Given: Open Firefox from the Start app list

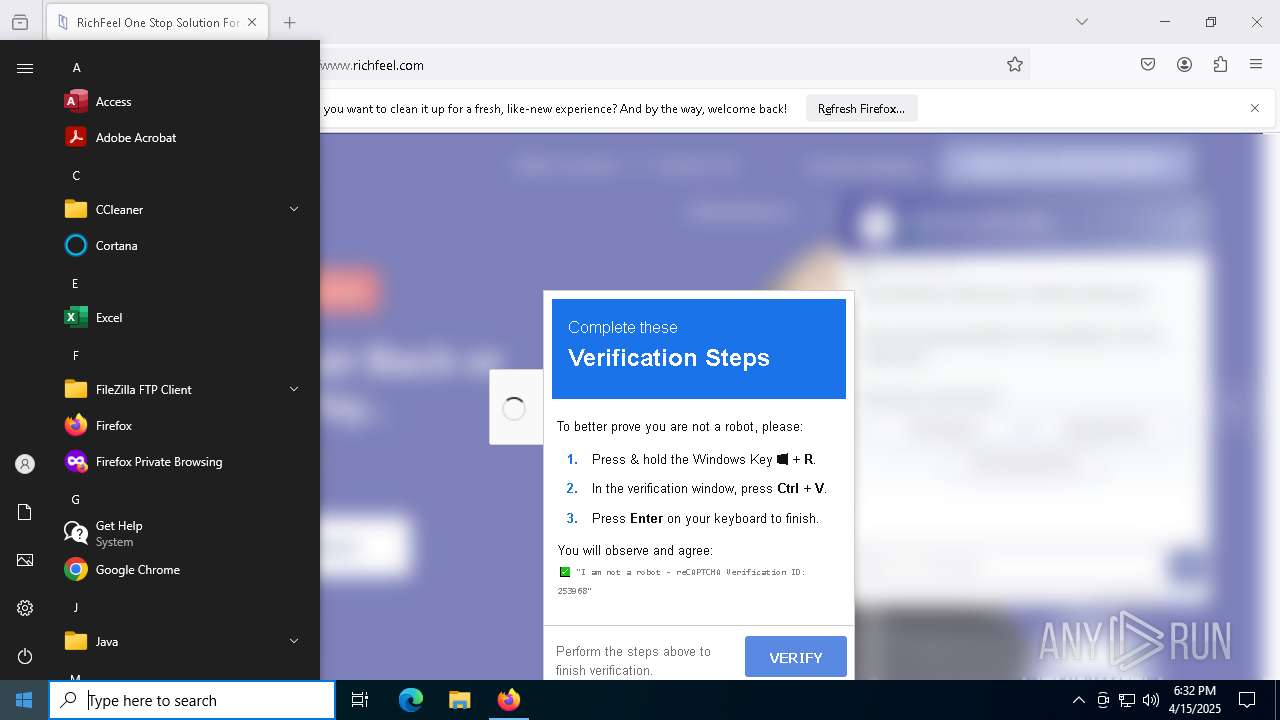Looking at the screenshot, I should pos(184,425).
